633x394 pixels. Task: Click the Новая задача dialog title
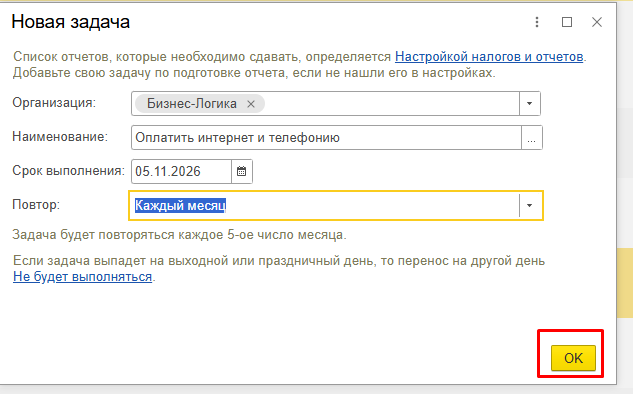(71, 22)
